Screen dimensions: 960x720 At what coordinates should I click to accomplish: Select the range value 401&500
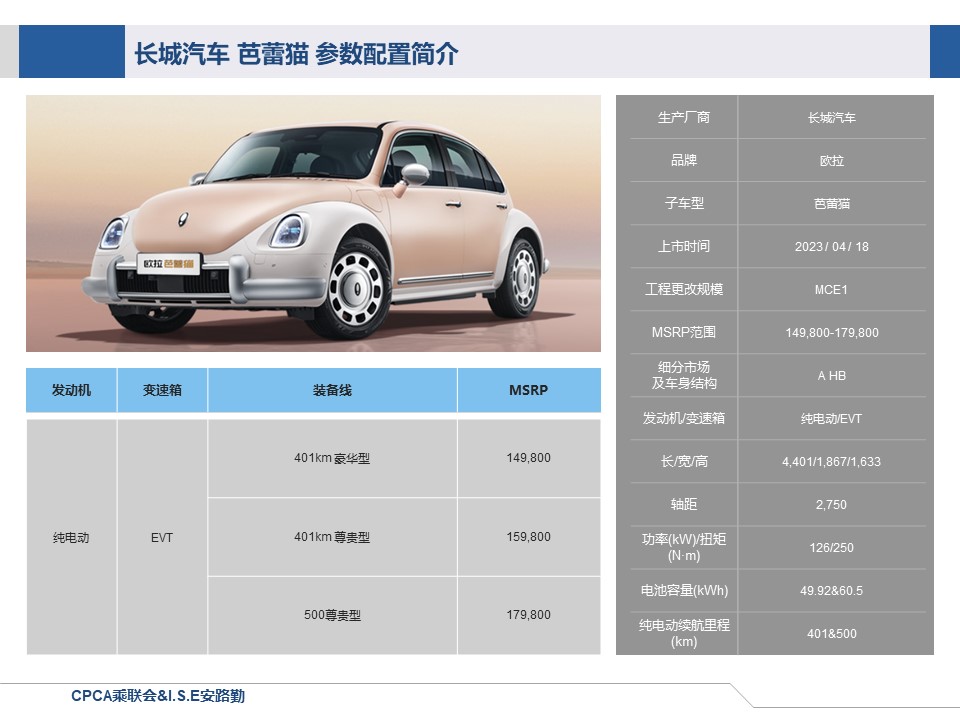pos(831,634)
